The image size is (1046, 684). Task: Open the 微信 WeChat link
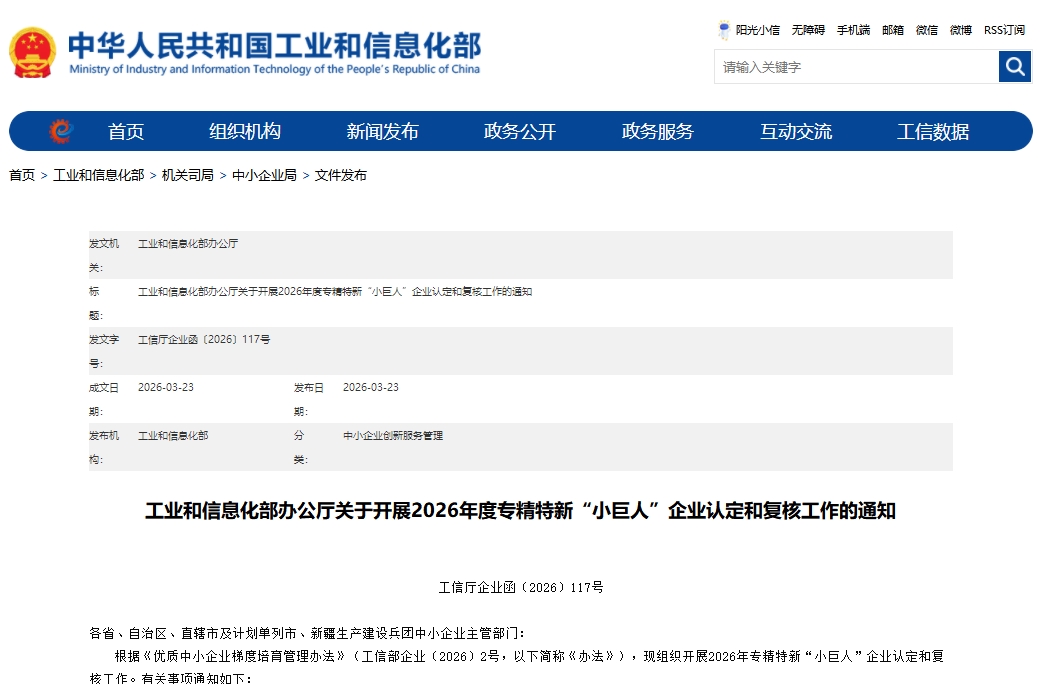926,30
